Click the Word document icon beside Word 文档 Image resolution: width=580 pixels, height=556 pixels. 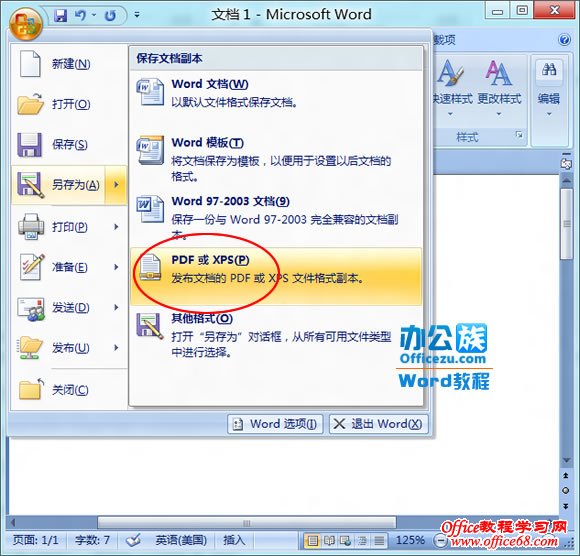(150, 91)
